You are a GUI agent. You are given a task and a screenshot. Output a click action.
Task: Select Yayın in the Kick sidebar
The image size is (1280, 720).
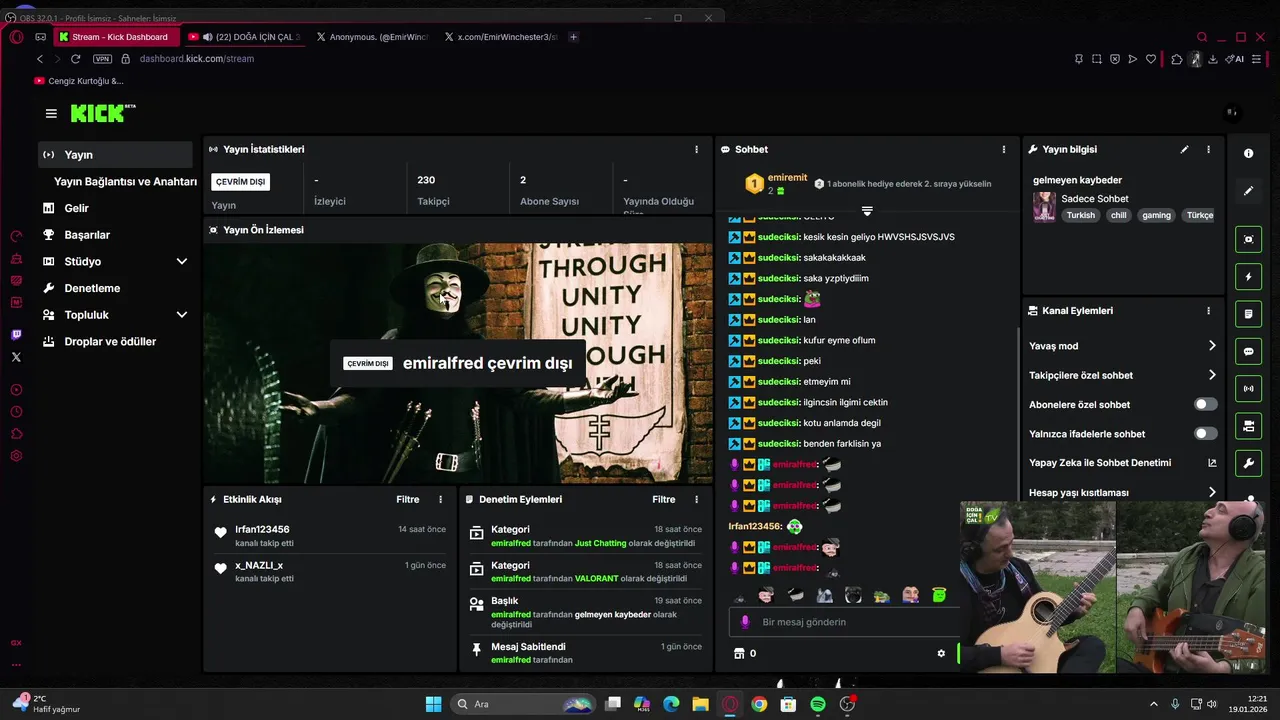click(x=116, y=155)
